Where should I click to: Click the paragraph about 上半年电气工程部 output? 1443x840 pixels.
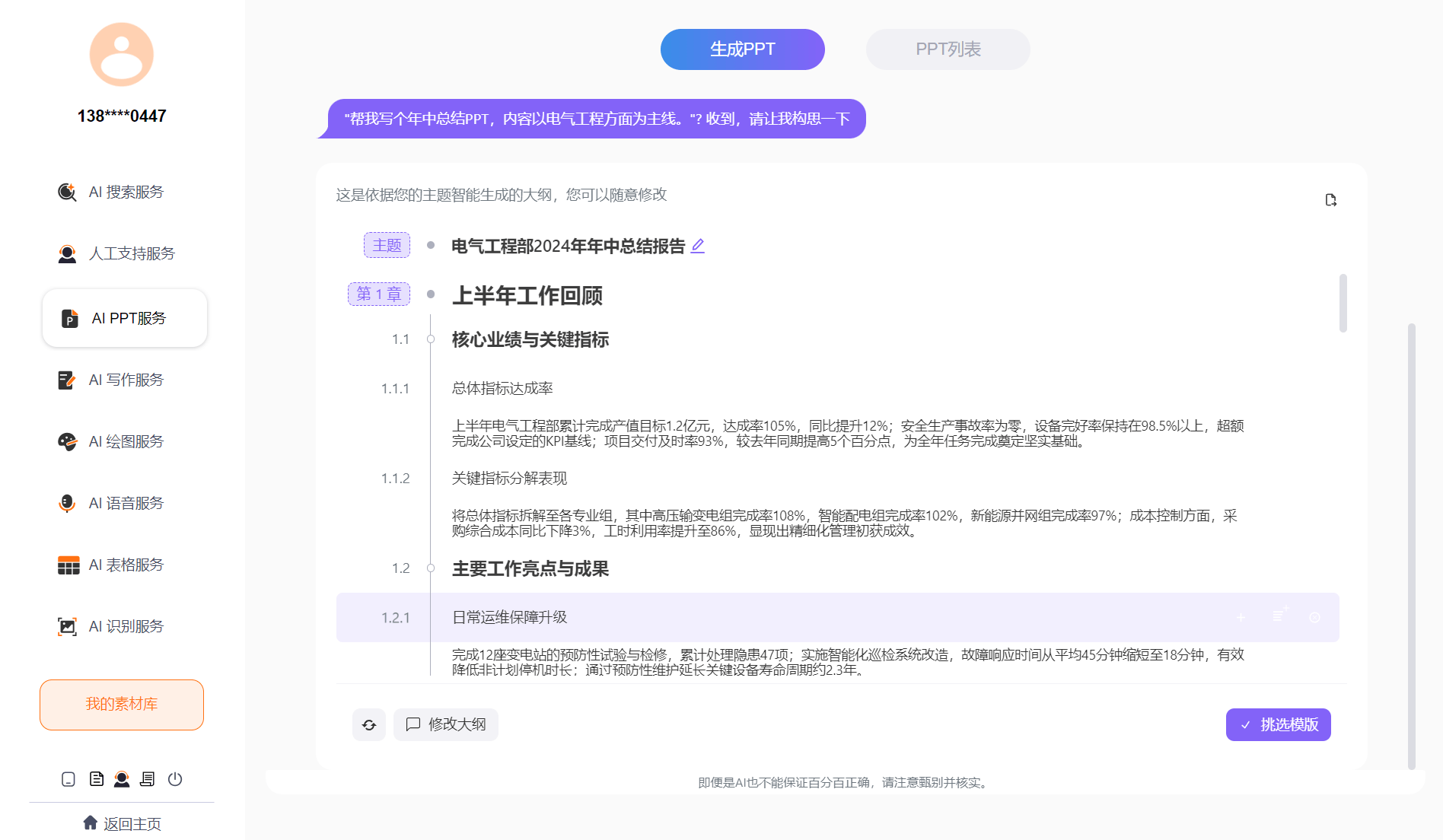[848, 433]
